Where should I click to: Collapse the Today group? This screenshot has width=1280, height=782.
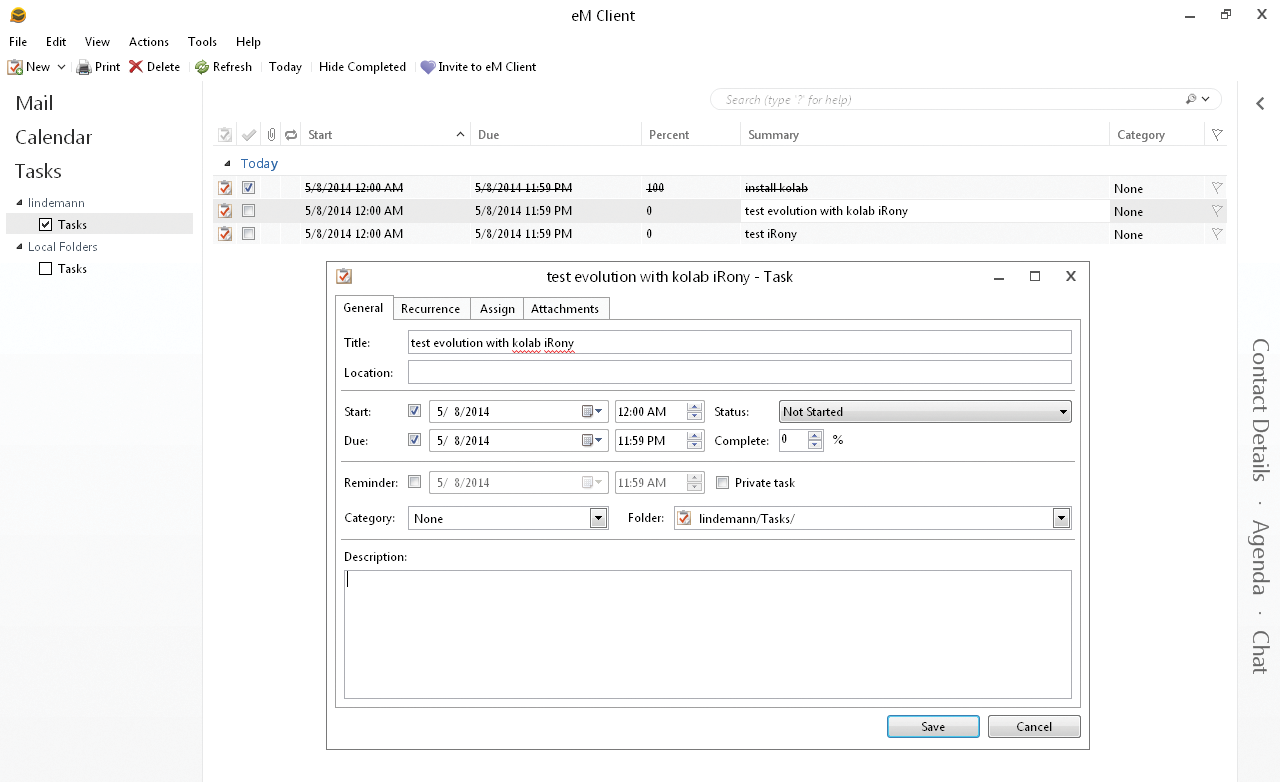227,164
